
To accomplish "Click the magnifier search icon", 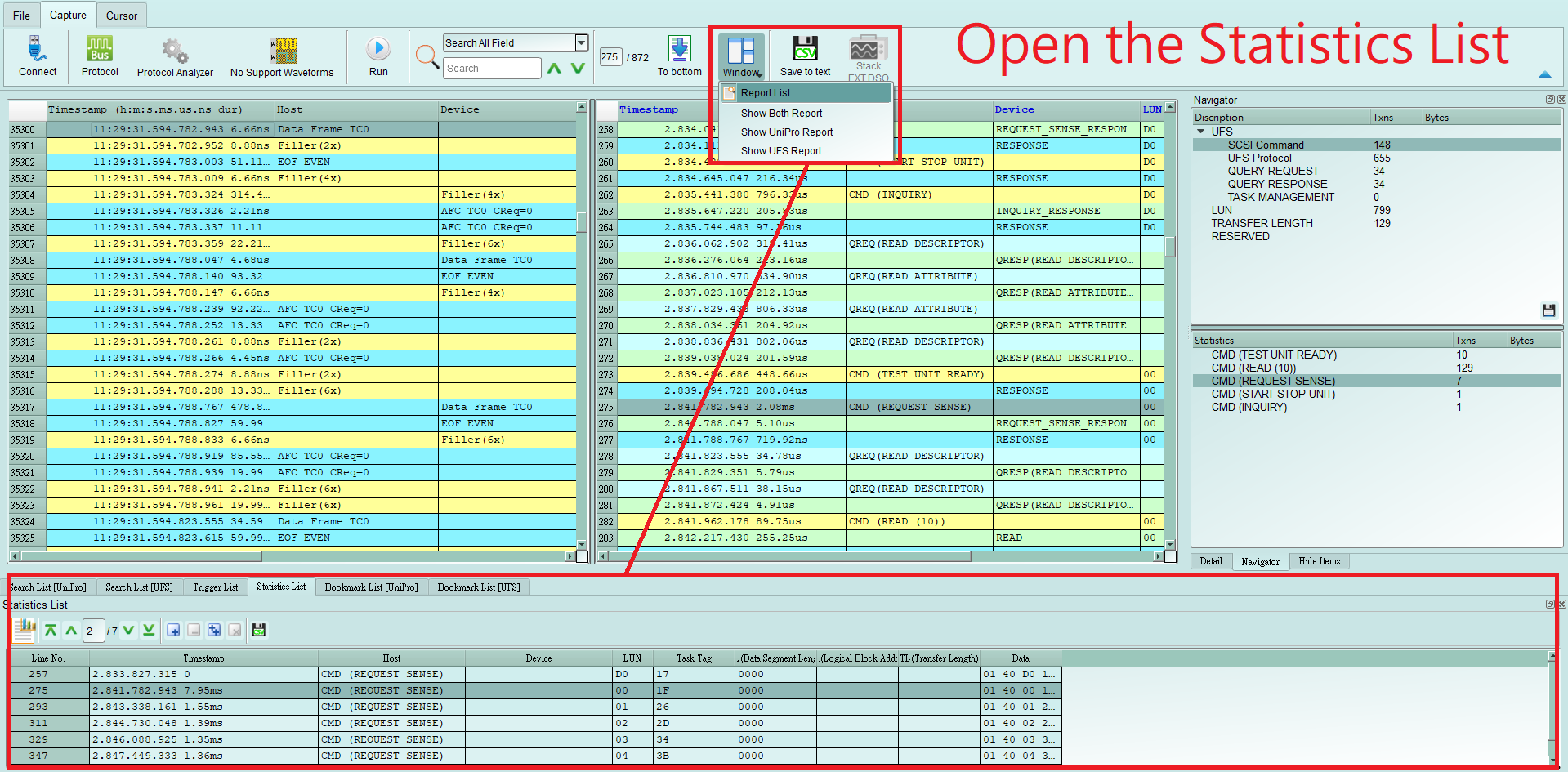I will pyautogui.click(x=427, y=56).
